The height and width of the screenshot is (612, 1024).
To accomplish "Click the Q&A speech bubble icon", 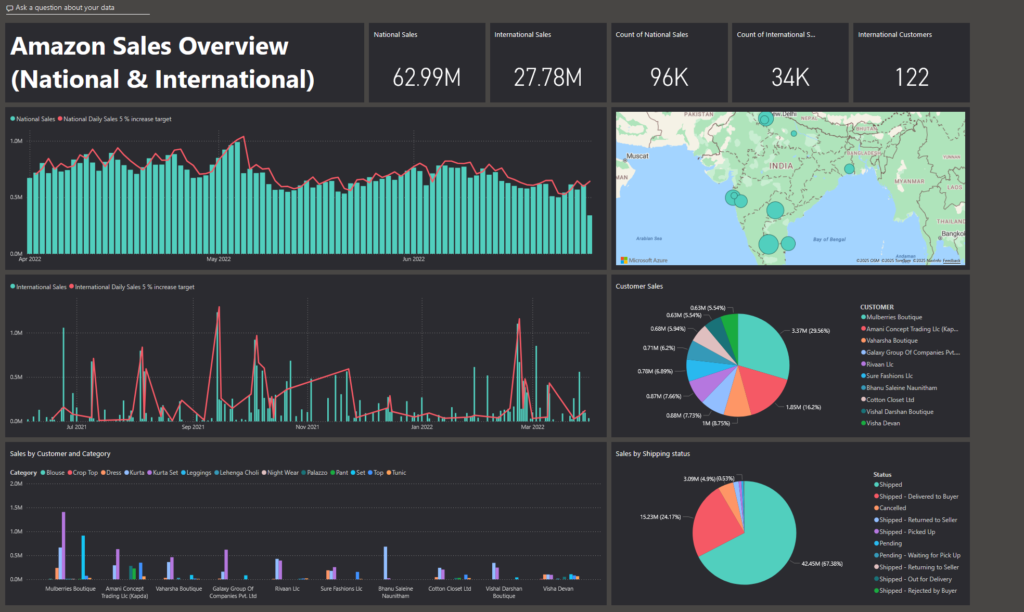I will tap(9, 8).
